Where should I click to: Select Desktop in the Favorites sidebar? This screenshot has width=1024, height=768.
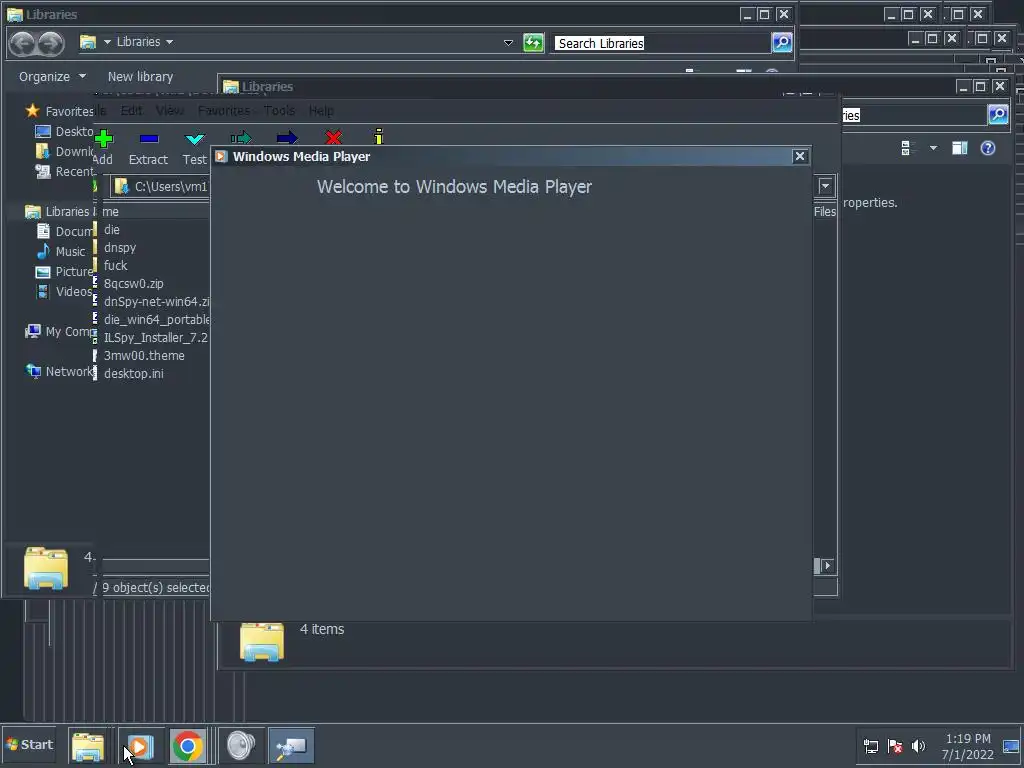coord(64,131)
